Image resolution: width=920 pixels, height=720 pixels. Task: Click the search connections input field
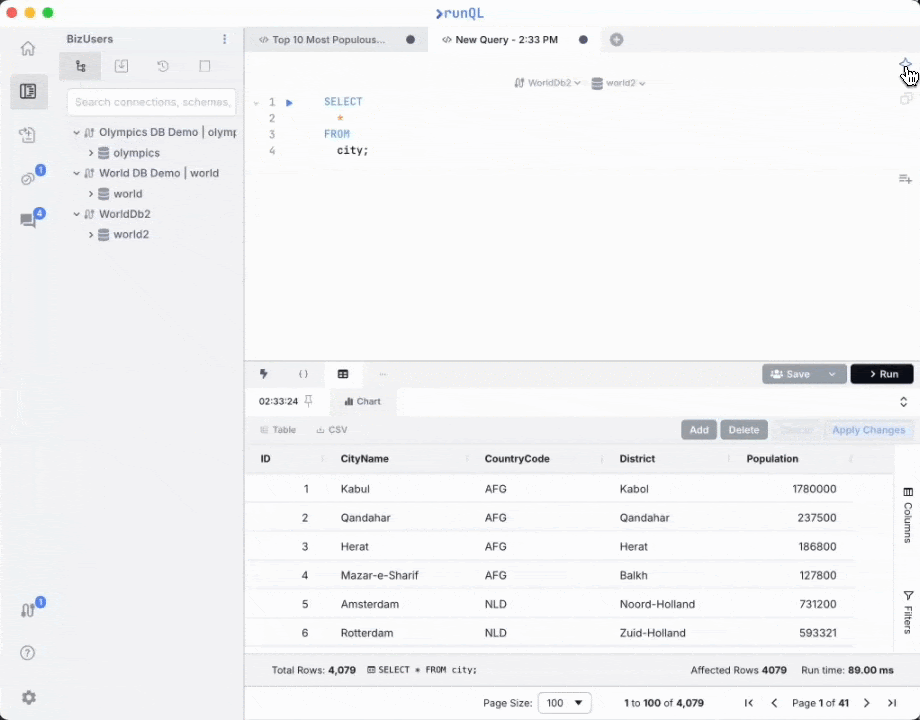coord(151,102)
